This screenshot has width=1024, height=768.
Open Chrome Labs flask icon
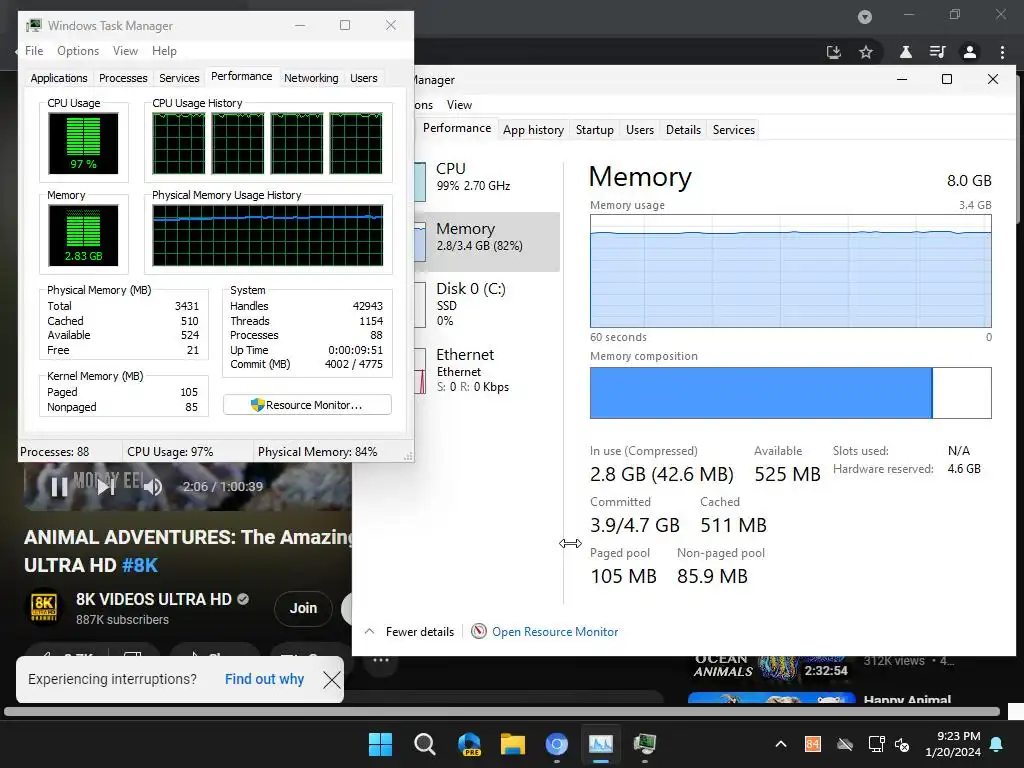(x=906, y=52)
